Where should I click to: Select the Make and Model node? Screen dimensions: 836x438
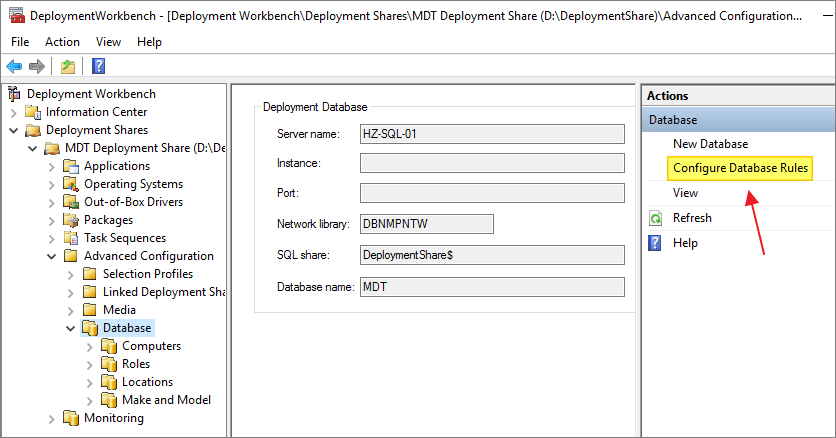click(166, 400)
